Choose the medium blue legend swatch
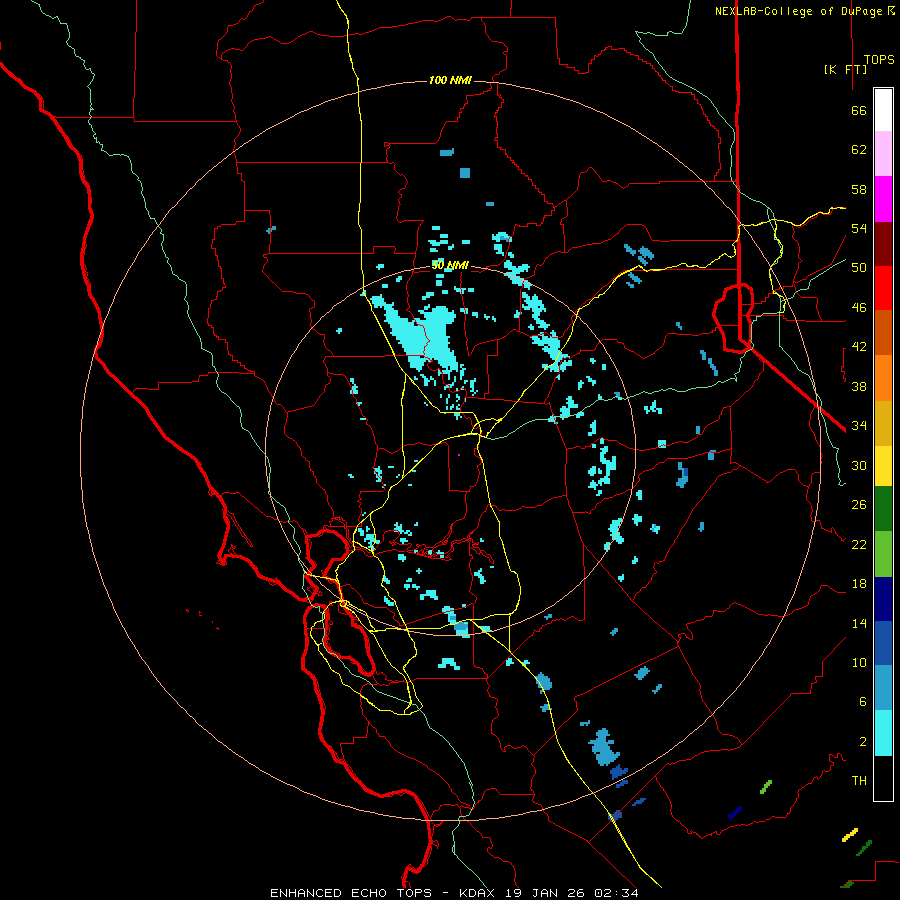This screenshot has width=900, height=900. point(883,643)
